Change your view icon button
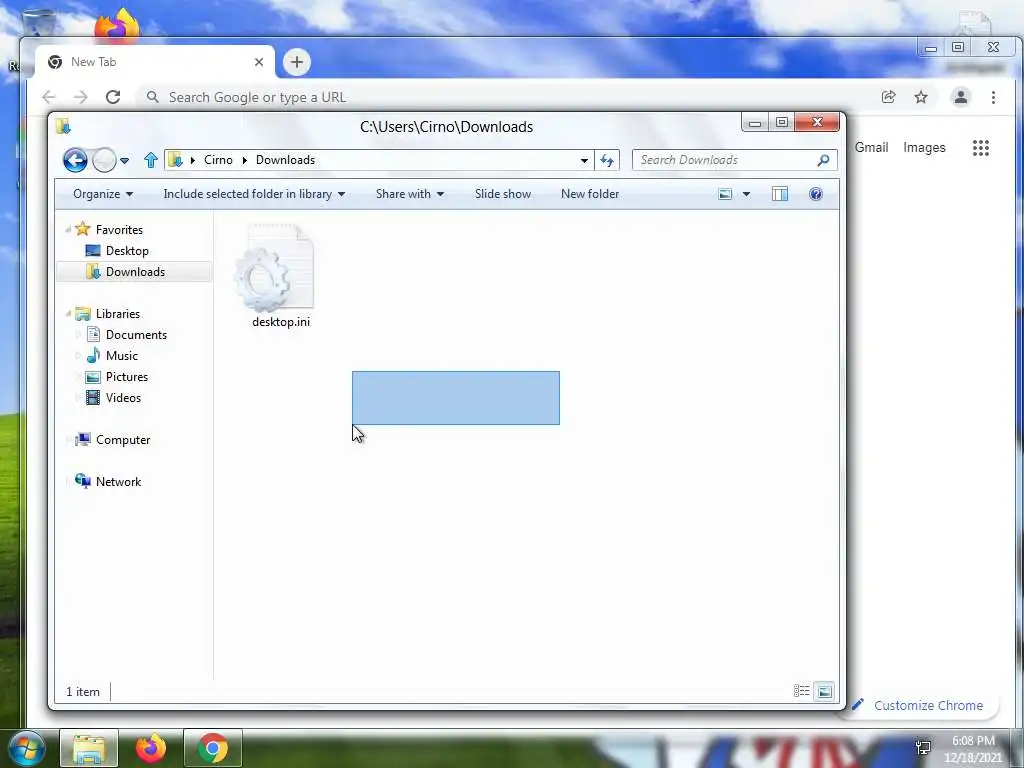Viewport: 1024px width, 768px height. tap(725, 194)
